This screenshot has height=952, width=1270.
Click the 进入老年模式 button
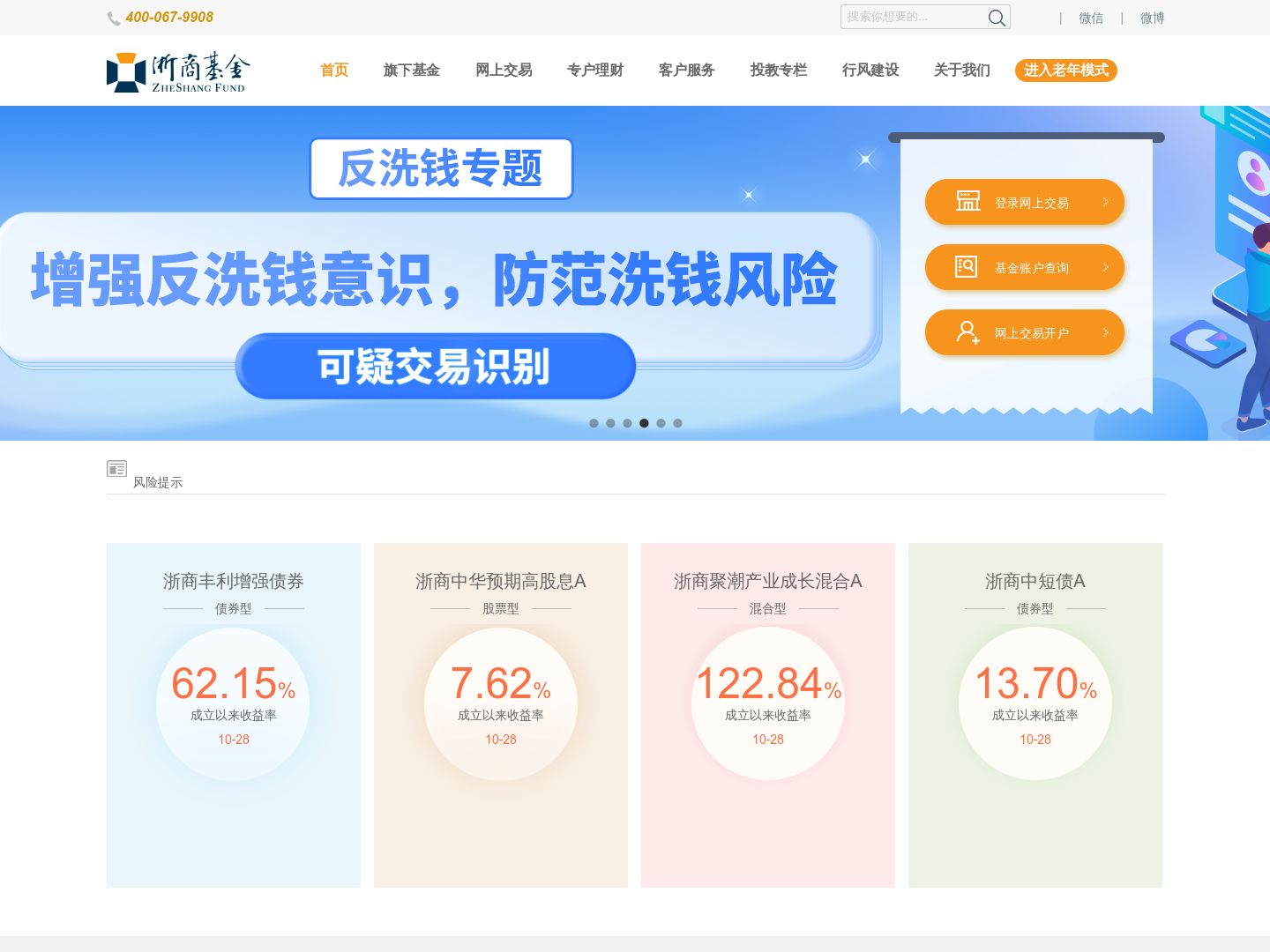pos(1066,71)
